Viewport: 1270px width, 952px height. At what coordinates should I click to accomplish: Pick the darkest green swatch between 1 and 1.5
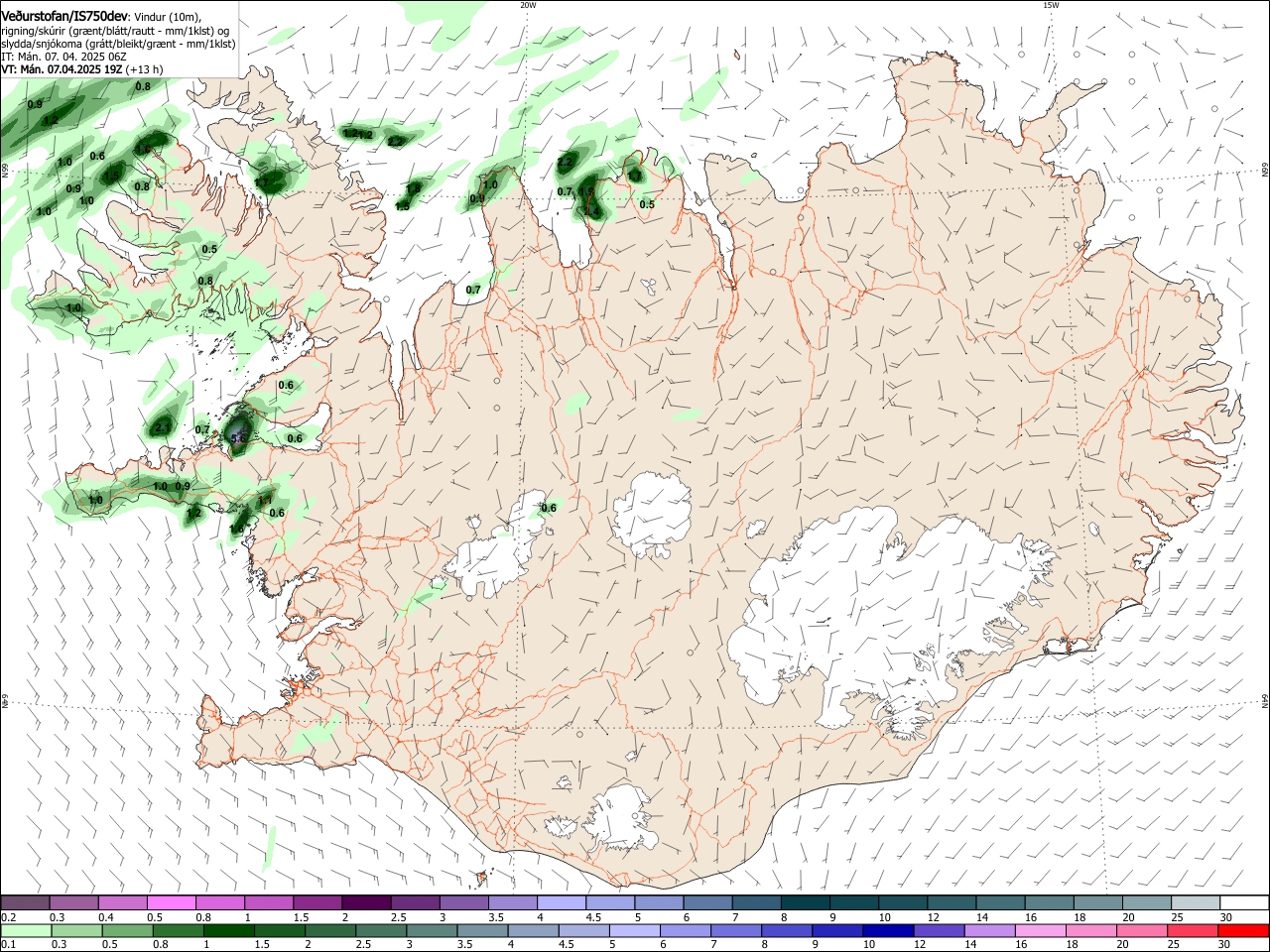(x=228, y=931)
